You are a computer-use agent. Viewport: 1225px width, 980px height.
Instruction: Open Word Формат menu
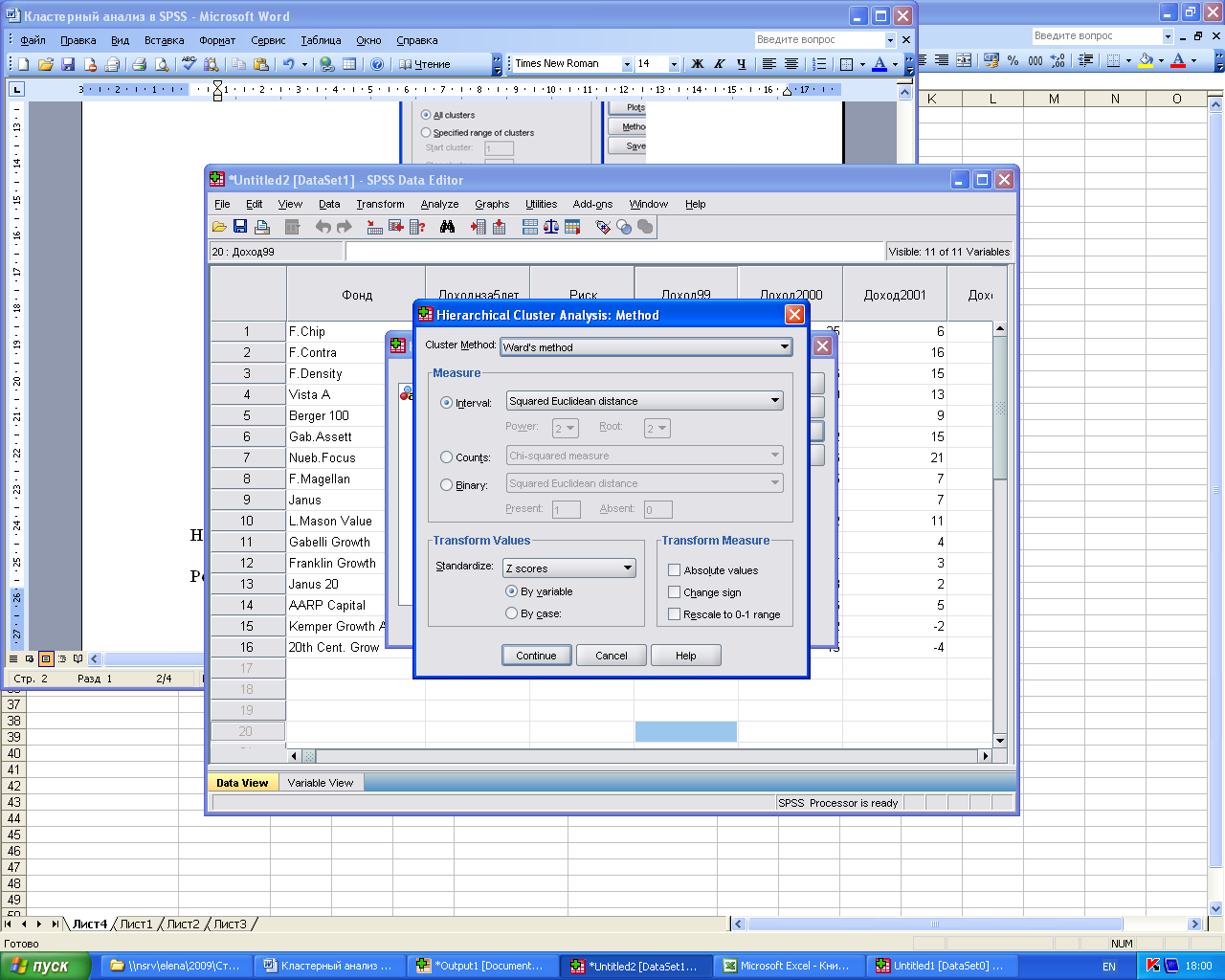(217, 40)
